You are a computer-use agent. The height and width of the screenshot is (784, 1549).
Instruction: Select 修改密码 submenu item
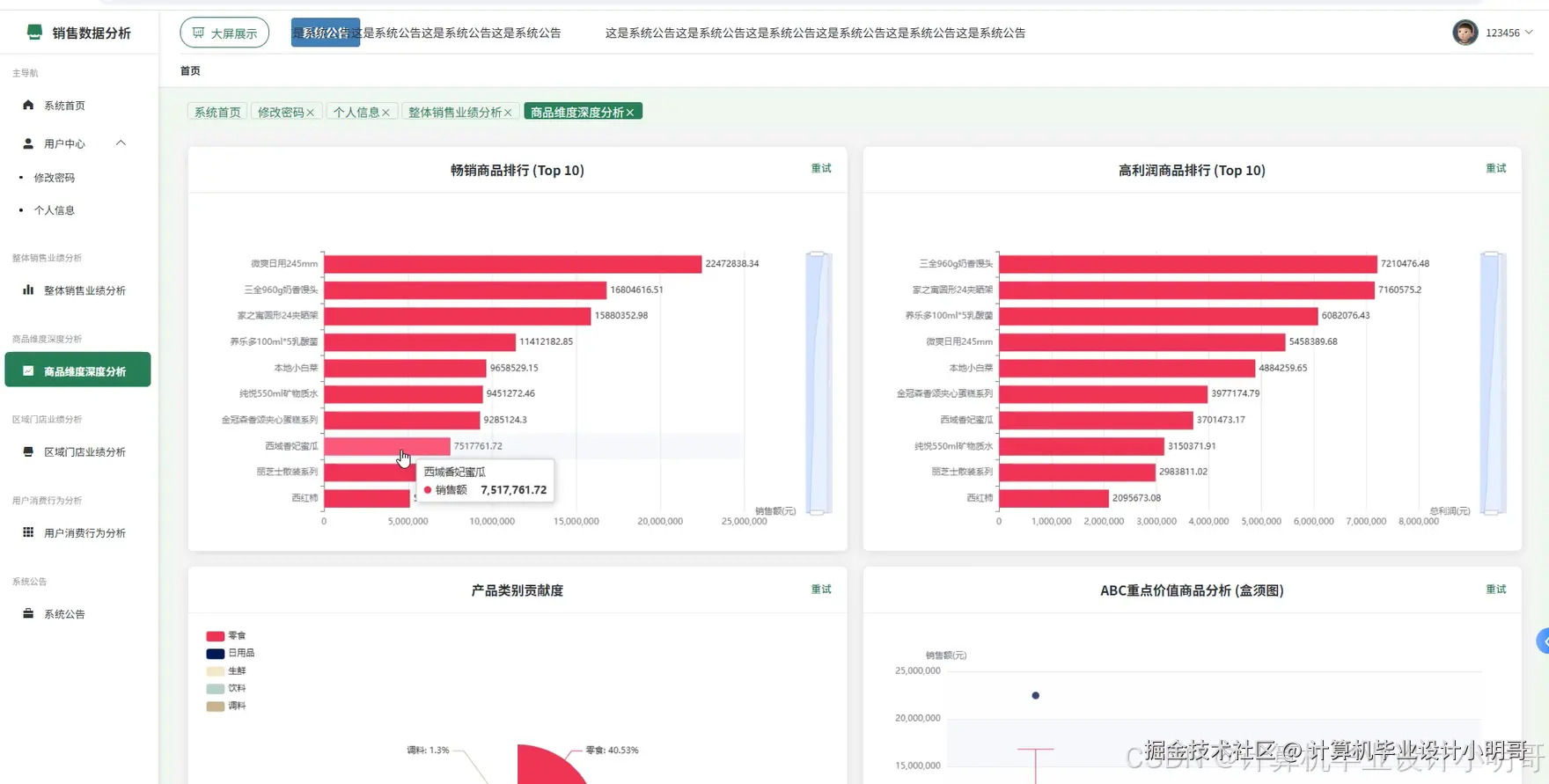(55, 178)
